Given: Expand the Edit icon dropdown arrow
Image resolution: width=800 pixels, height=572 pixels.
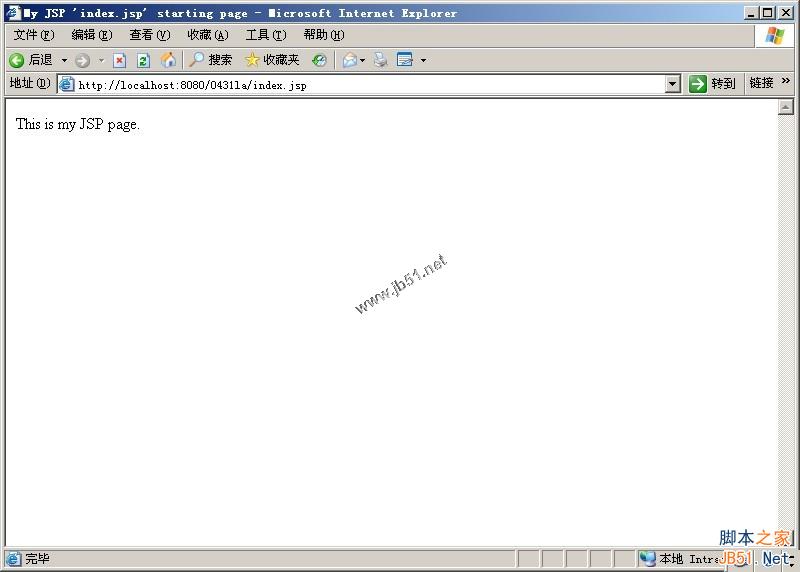Looking at the screenshot, I should coord(423,60).
